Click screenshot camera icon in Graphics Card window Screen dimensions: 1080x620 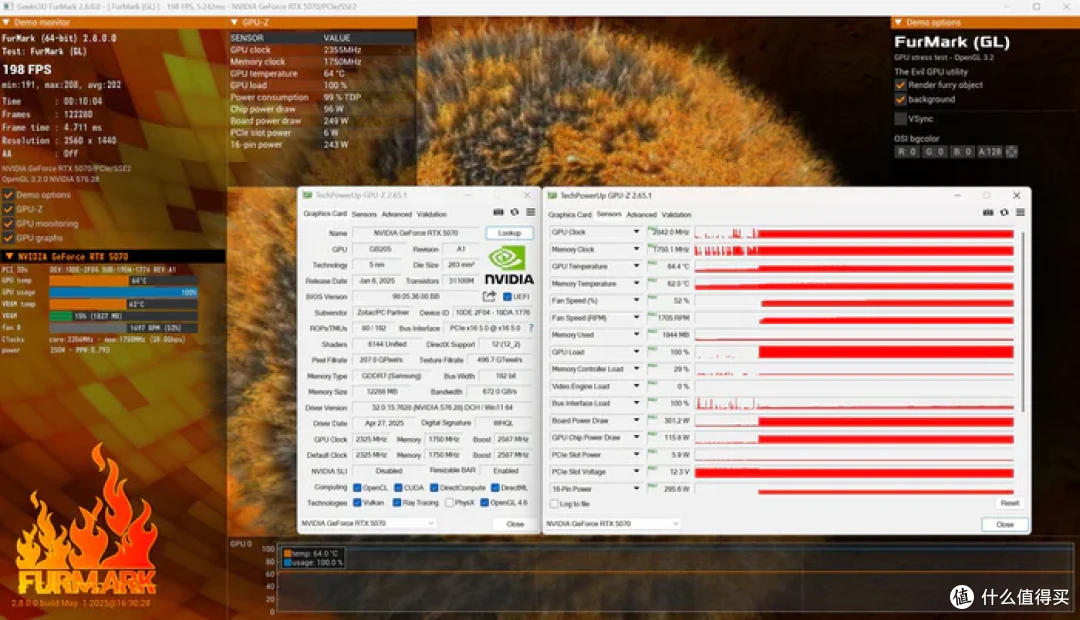coord(498,212)
